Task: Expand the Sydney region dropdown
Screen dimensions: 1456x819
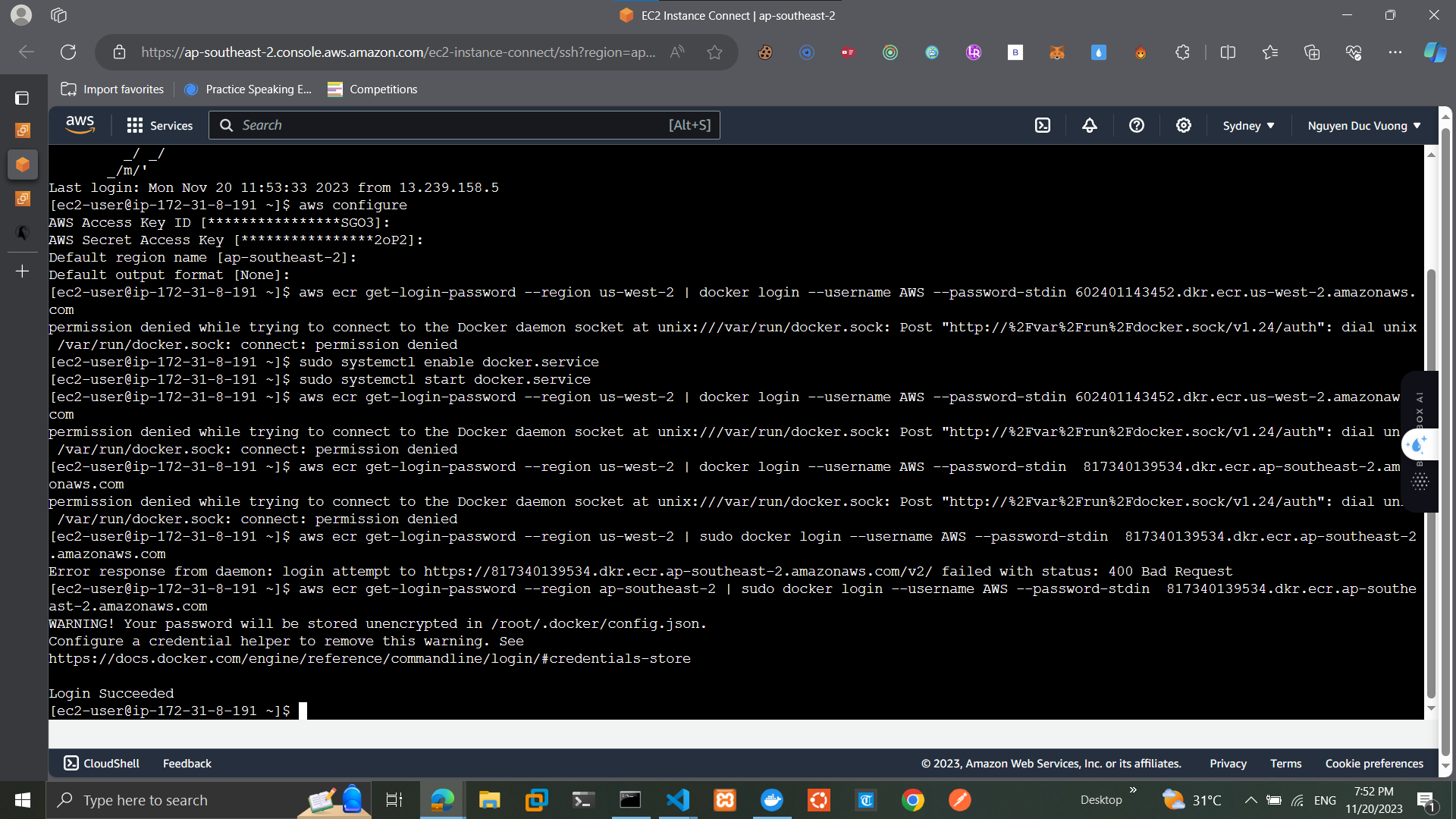Action: (1248, 126)
